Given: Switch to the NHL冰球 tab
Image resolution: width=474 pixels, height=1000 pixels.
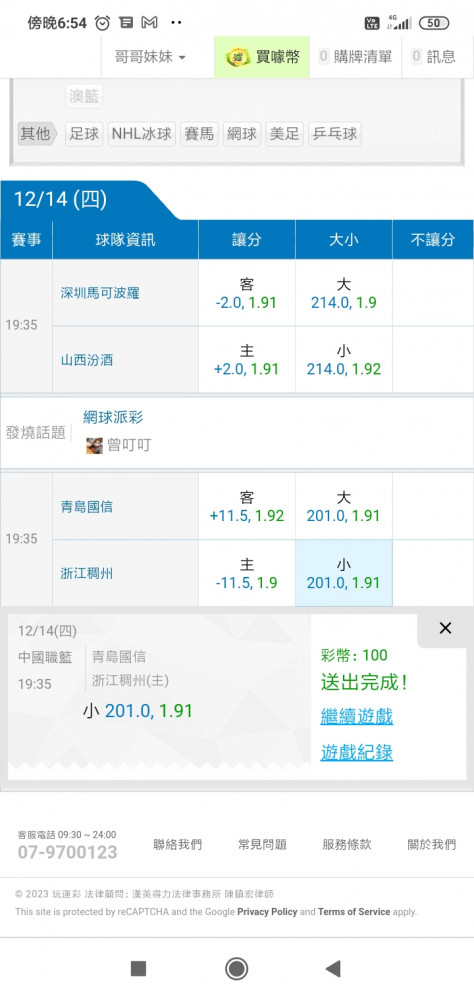Looking at the screenshot, I should click(142, 134).
